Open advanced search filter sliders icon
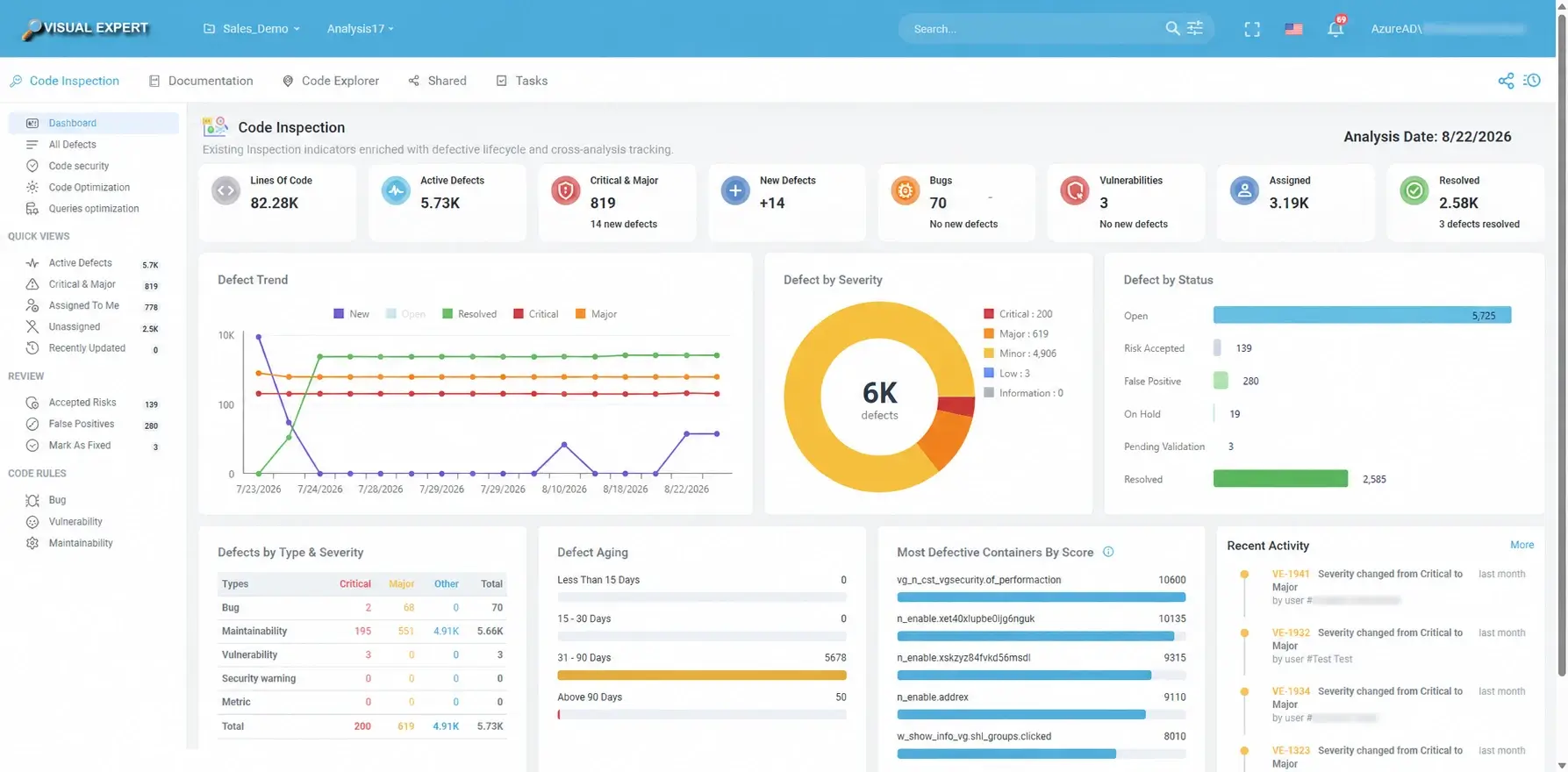Image resolution: width=1568 pixels, height=772 pixels. [1195, 28]
